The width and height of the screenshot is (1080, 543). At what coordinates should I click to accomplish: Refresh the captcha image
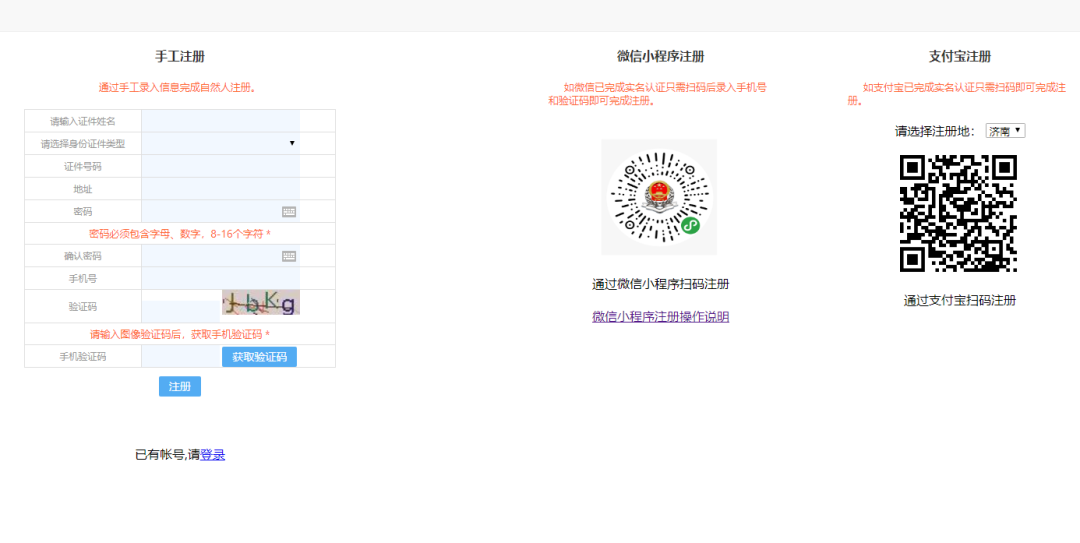261,302
